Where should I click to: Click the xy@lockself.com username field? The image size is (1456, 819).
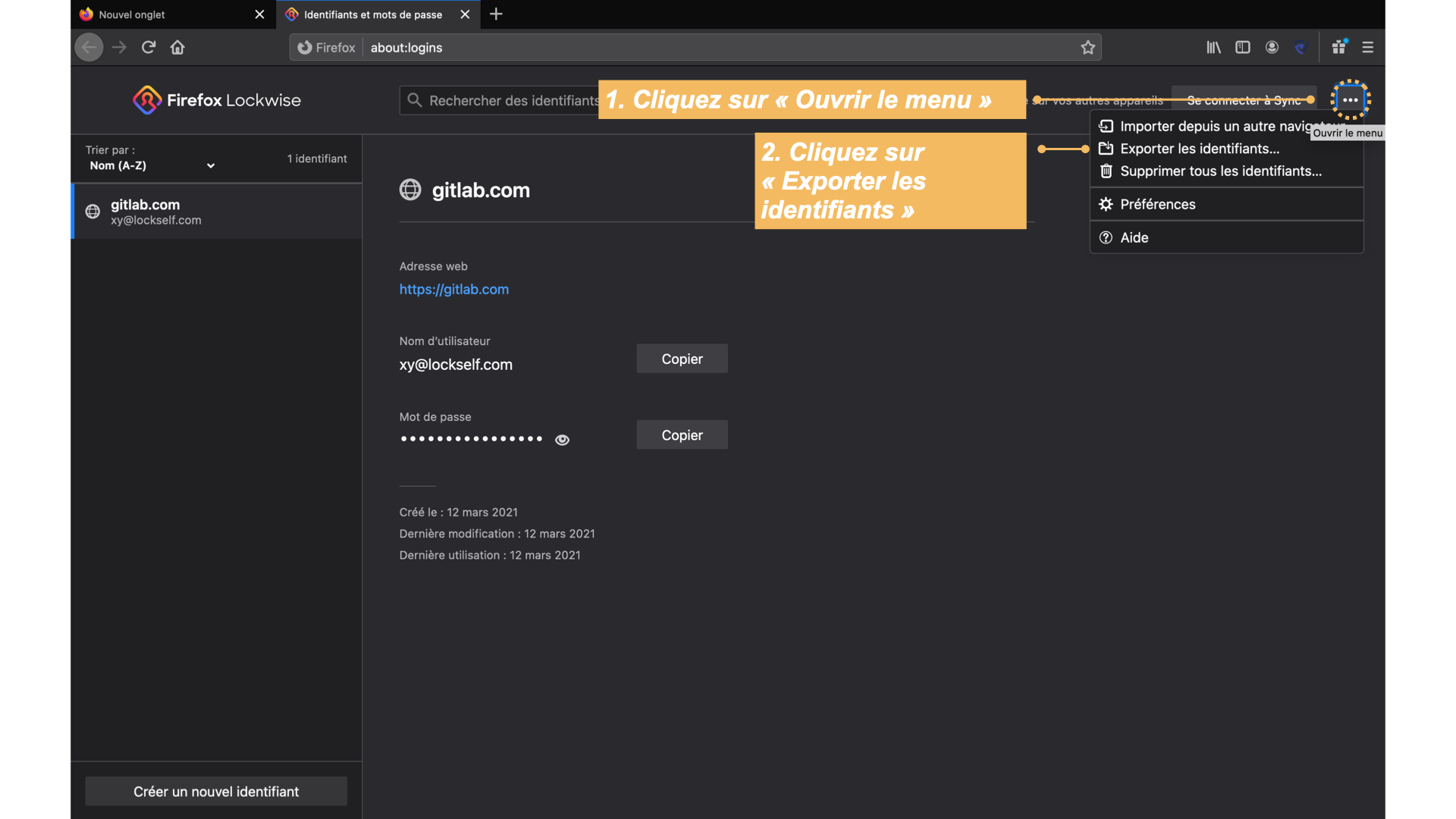pyautogui.click(x=456, y=365)
